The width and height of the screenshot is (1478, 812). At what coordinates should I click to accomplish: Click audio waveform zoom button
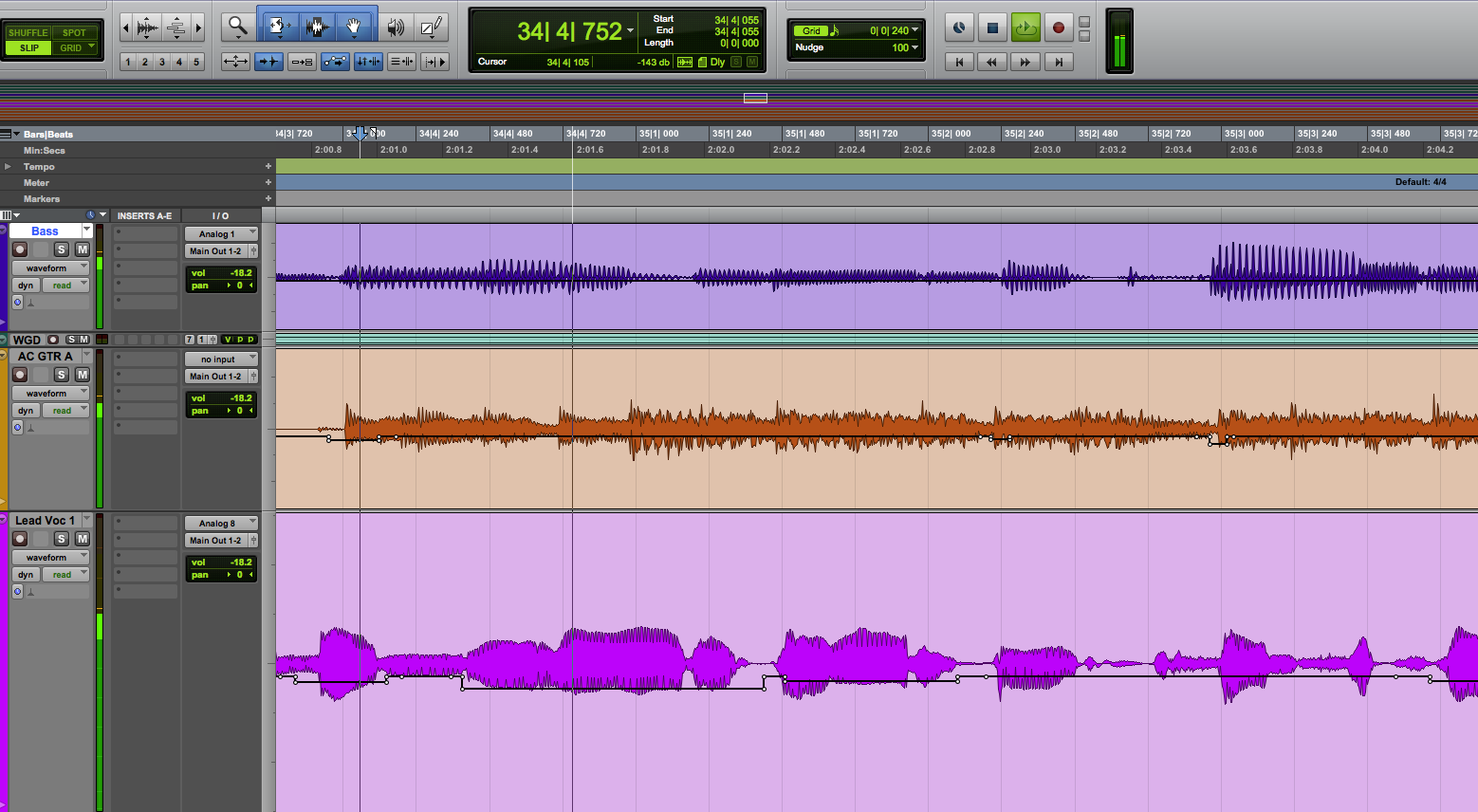pos(147,28)
